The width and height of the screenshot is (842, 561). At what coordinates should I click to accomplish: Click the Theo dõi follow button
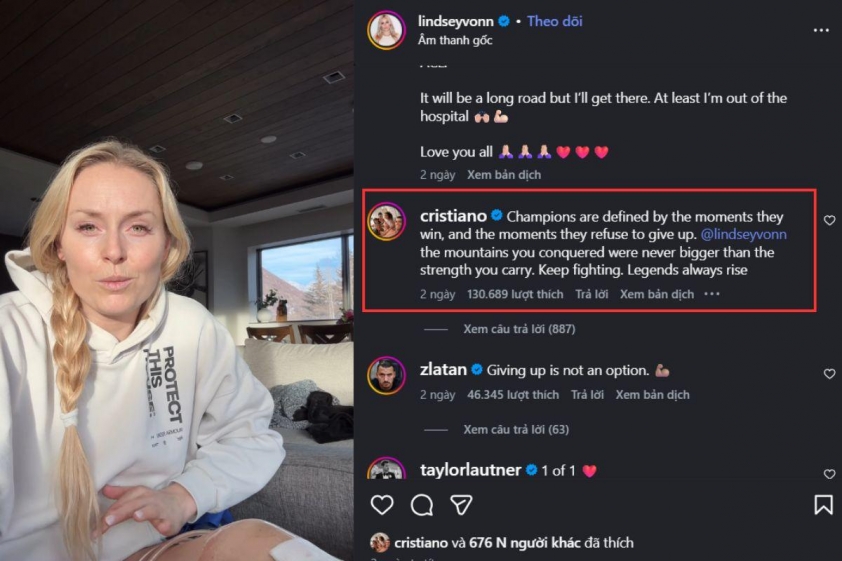(555, 21)
